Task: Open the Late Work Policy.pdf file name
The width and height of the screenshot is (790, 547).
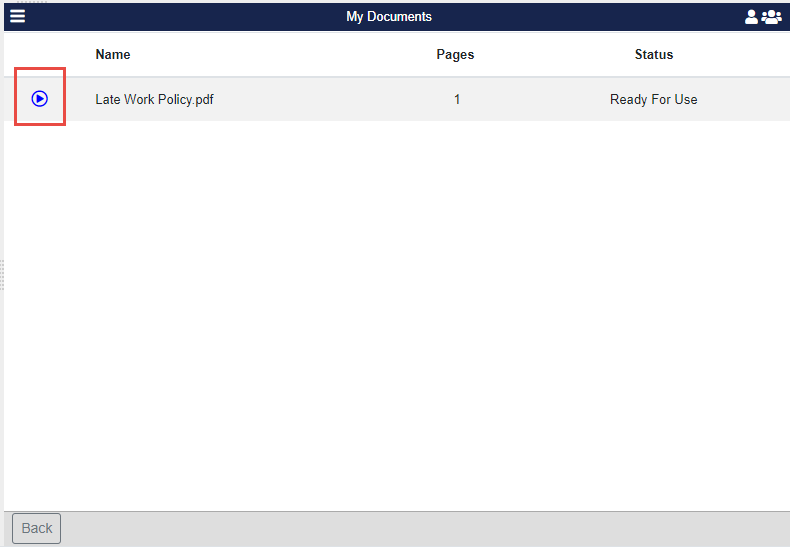Action: pos(154,100)
